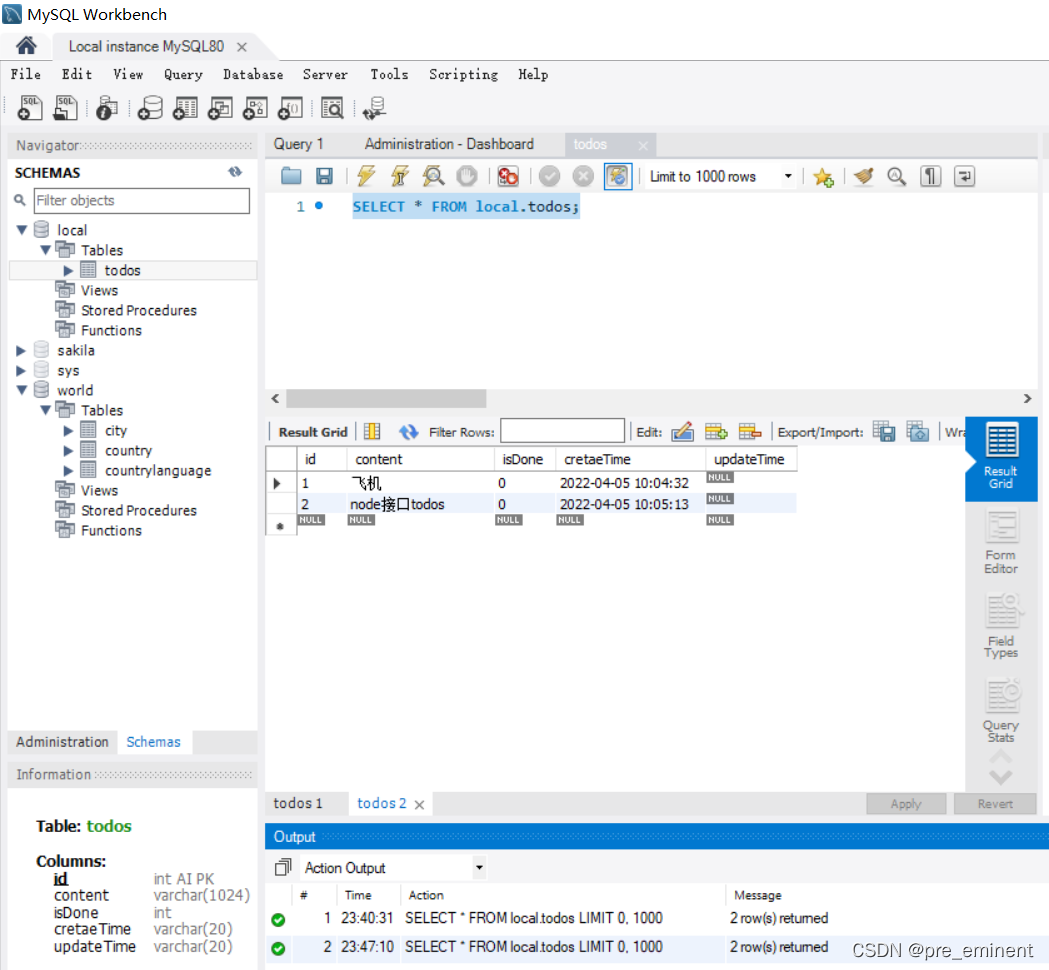Open SQL script file icon in main toolbar
This screenshot has width=1049, height=970.
tap(65, 108)
